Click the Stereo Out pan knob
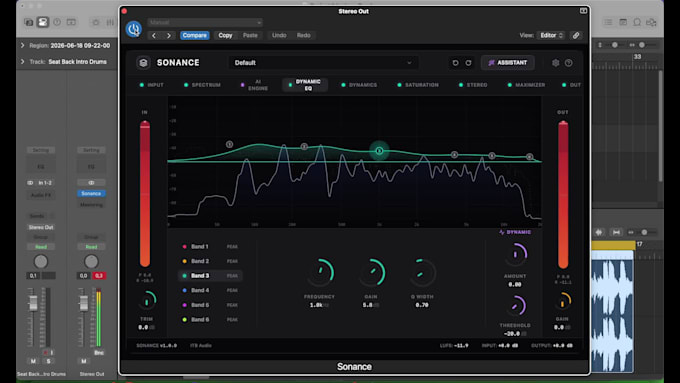This screenshot has height=383, width=680. click(x=91, y=262)
